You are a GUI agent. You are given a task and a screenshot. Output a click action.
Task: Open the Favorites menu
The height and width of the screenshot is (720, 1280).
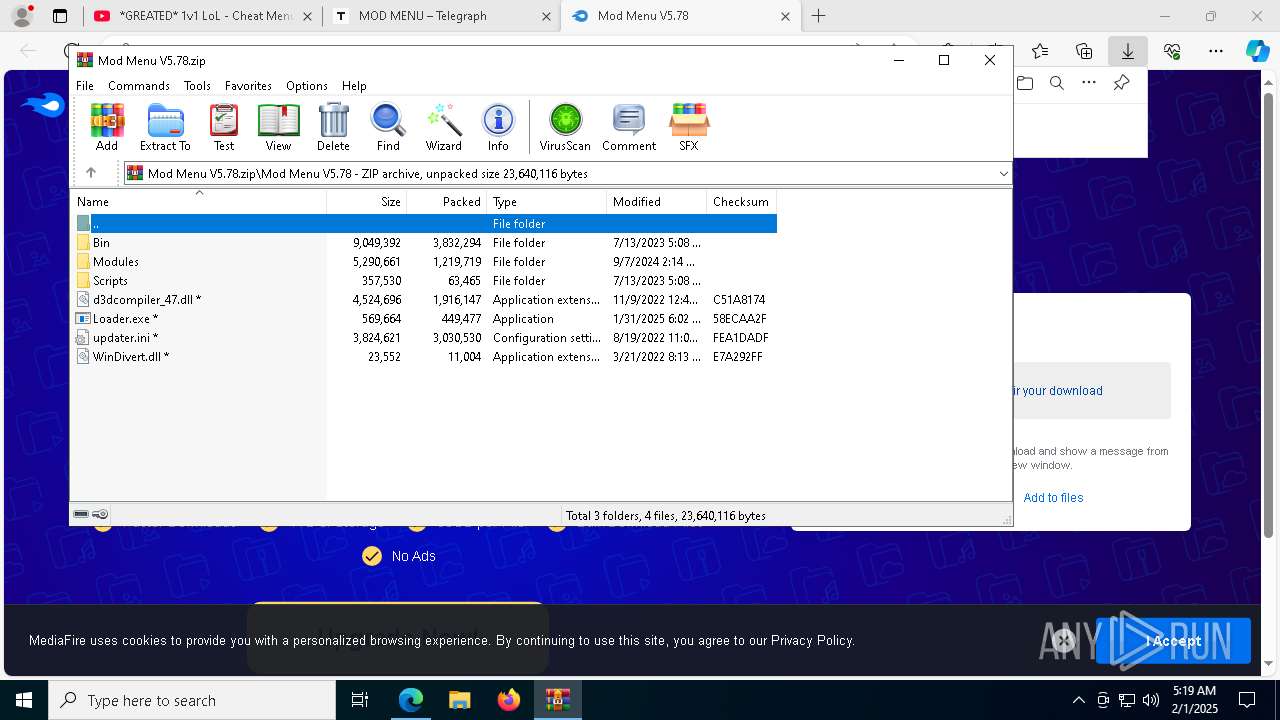click(x=248, y=86)
